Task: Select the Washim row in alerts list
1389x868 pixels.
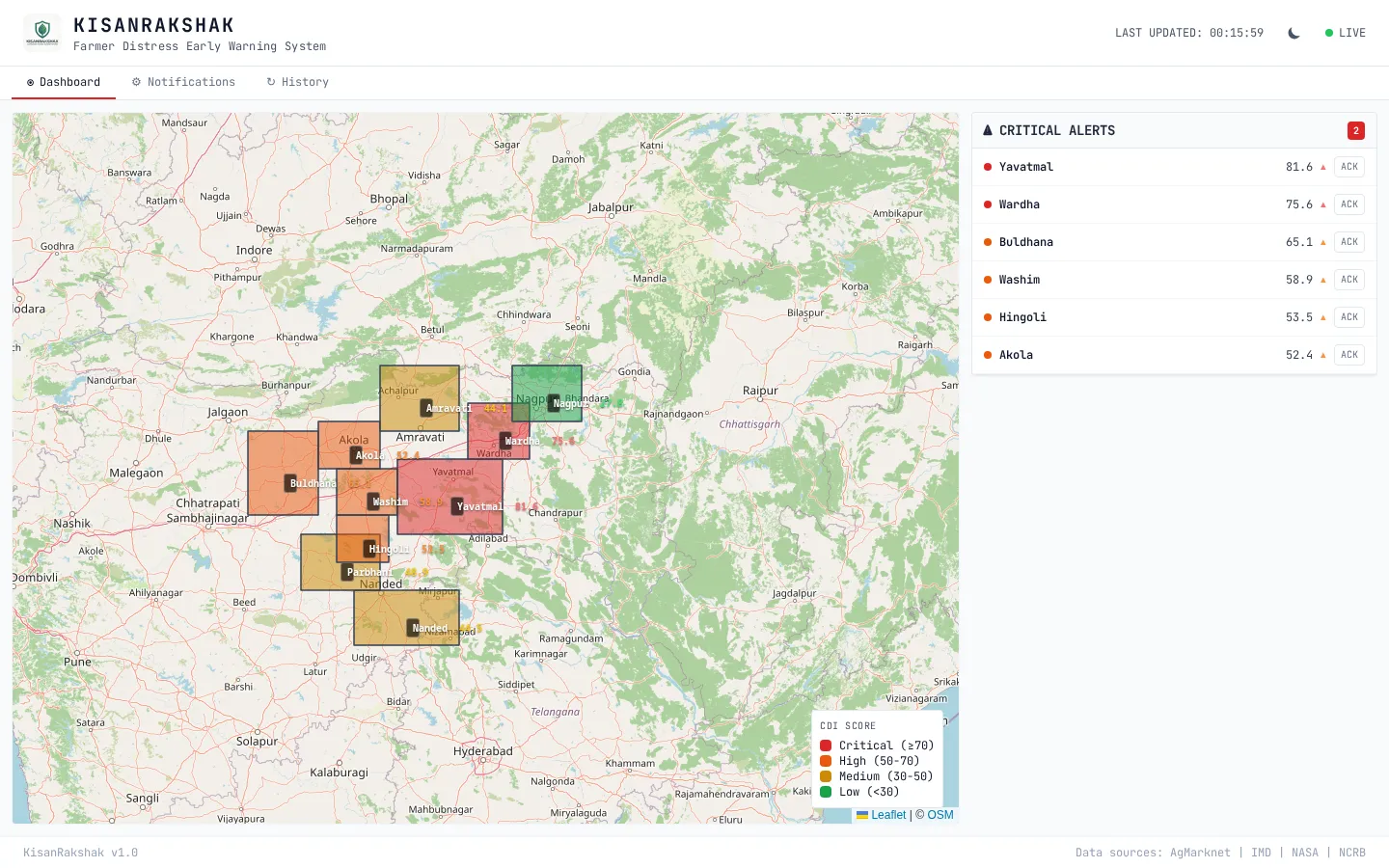Action: point(1174,280)
